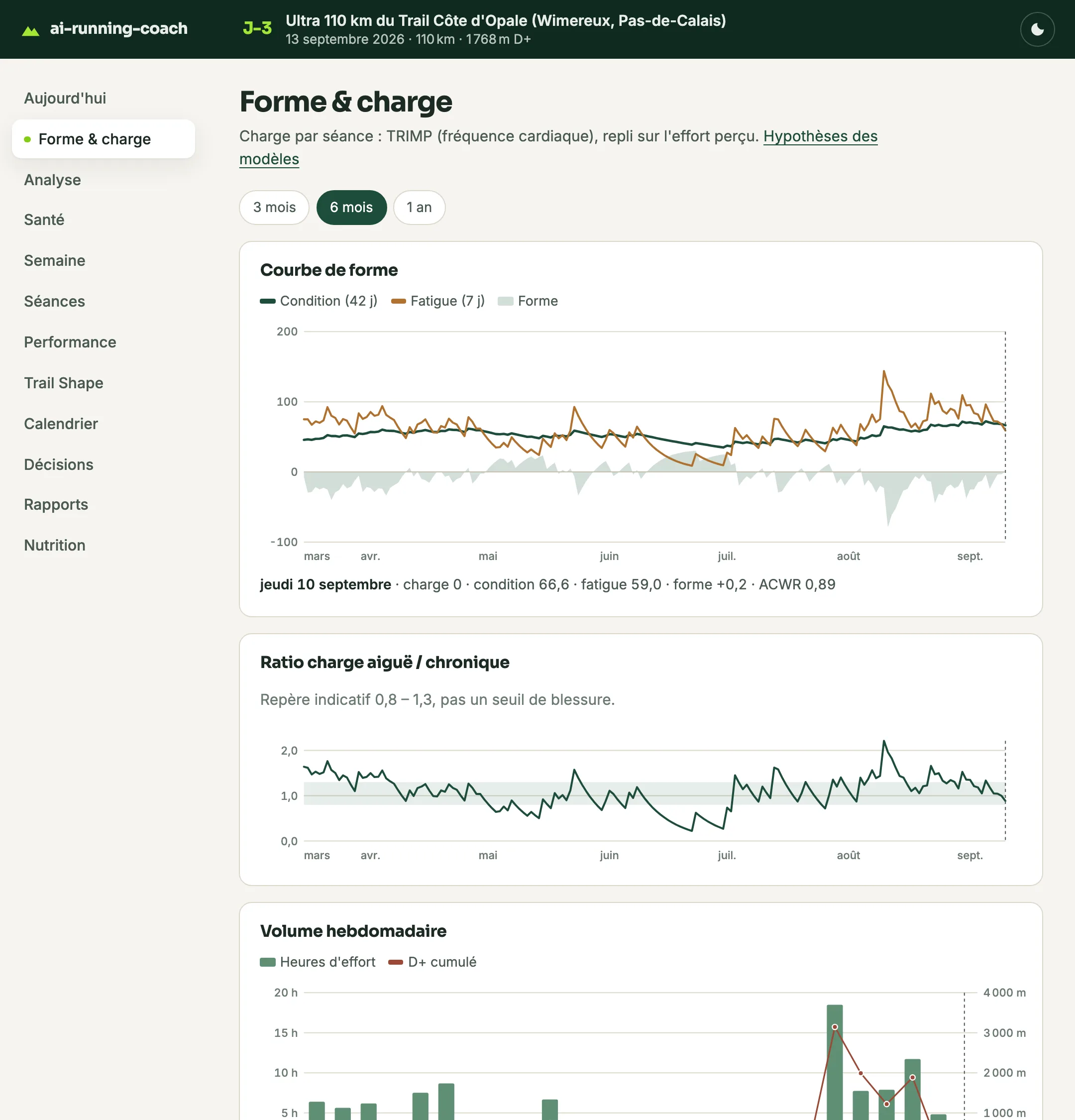This screenshot has height=1120, width=1075.
Task: Click the Condition (42 j) legend swatch
Action: pyautogui.click(x=268, y=301)
